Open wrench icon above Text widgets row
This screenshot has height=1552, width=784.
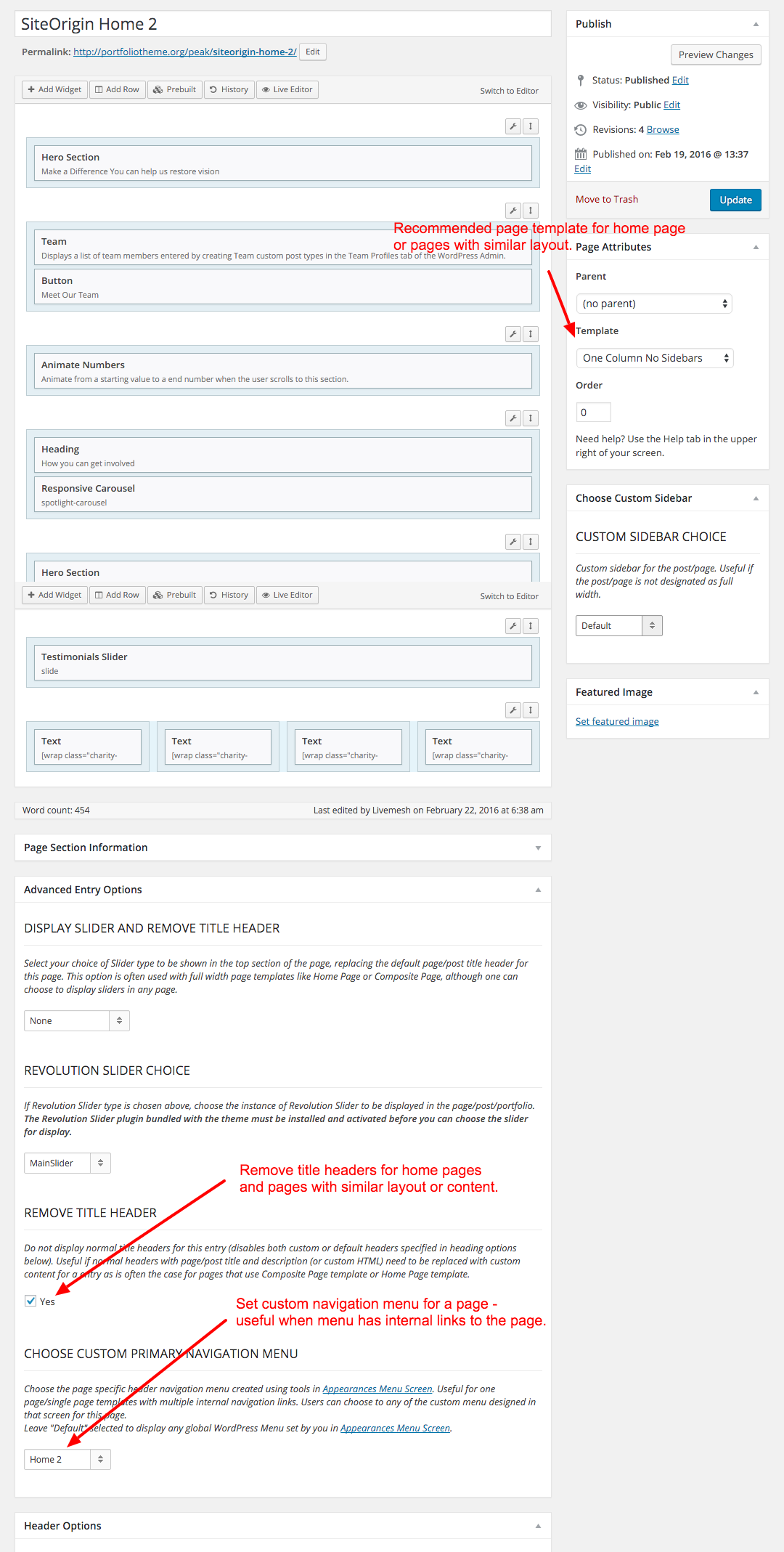point(513,710)
